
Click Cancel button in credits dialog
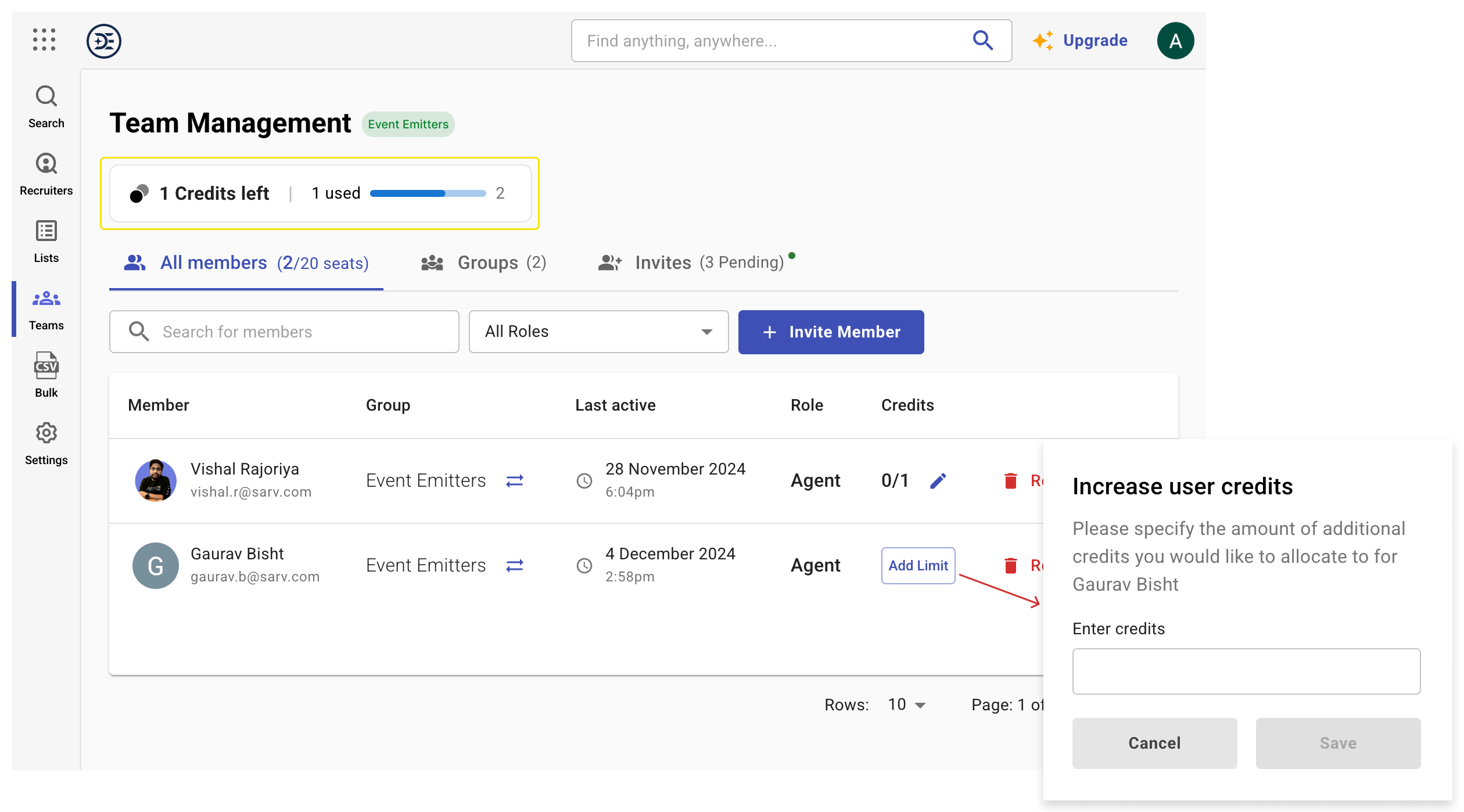[x=1154, y=743]
